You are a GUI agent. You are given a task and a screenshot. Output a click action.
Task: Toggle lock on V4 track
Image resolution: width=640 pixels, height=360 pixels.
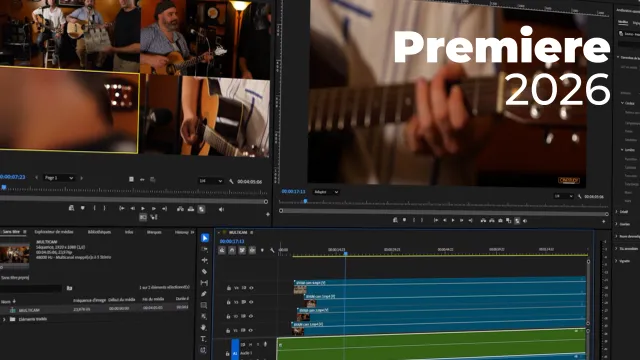coord(229,288)
